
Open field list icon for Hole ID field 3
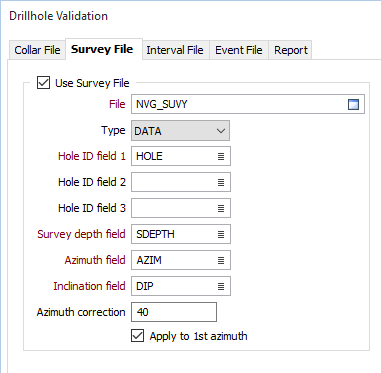pos(221,208)
